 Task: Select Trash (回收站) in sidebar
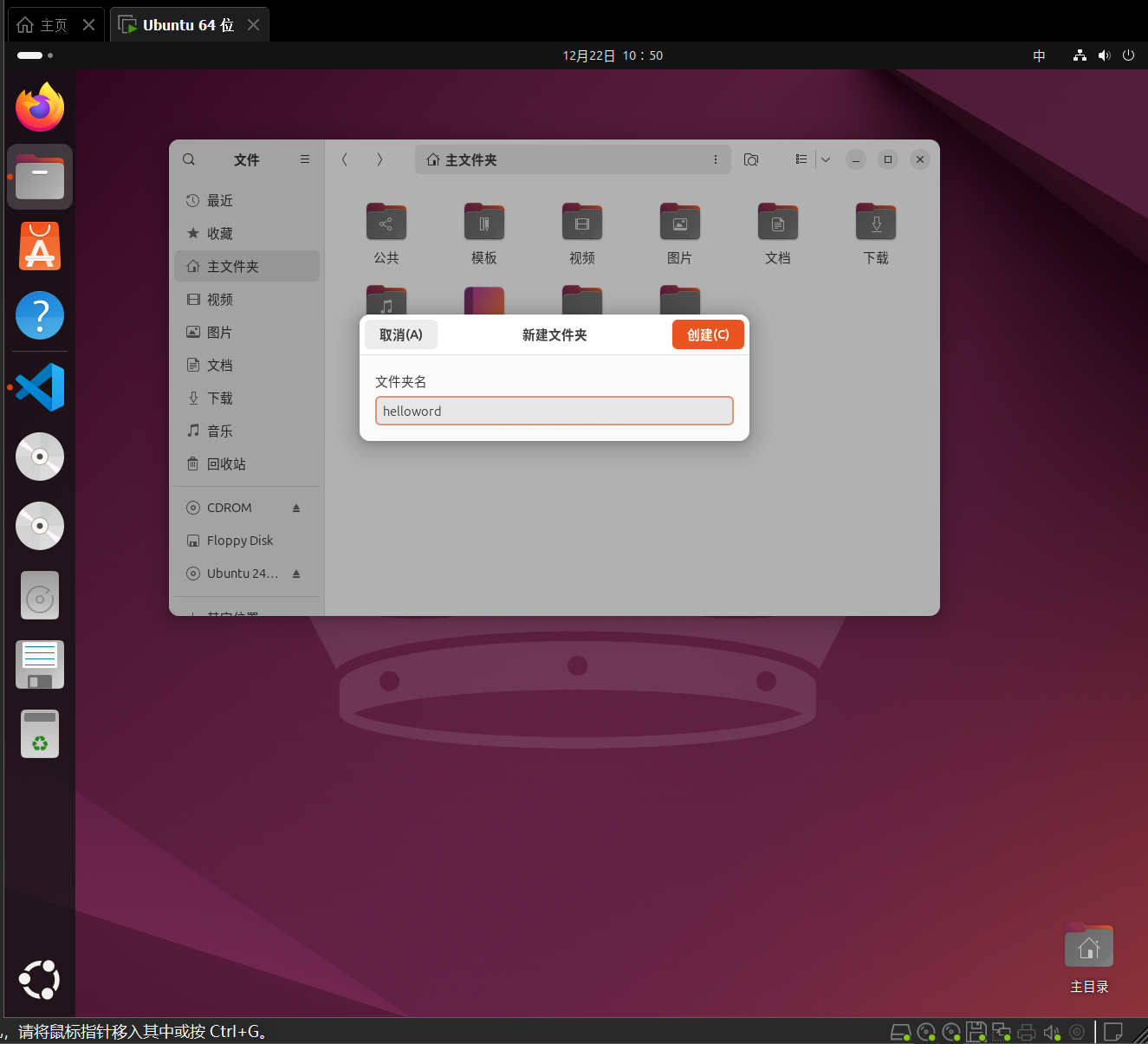(x=247, y=464)
